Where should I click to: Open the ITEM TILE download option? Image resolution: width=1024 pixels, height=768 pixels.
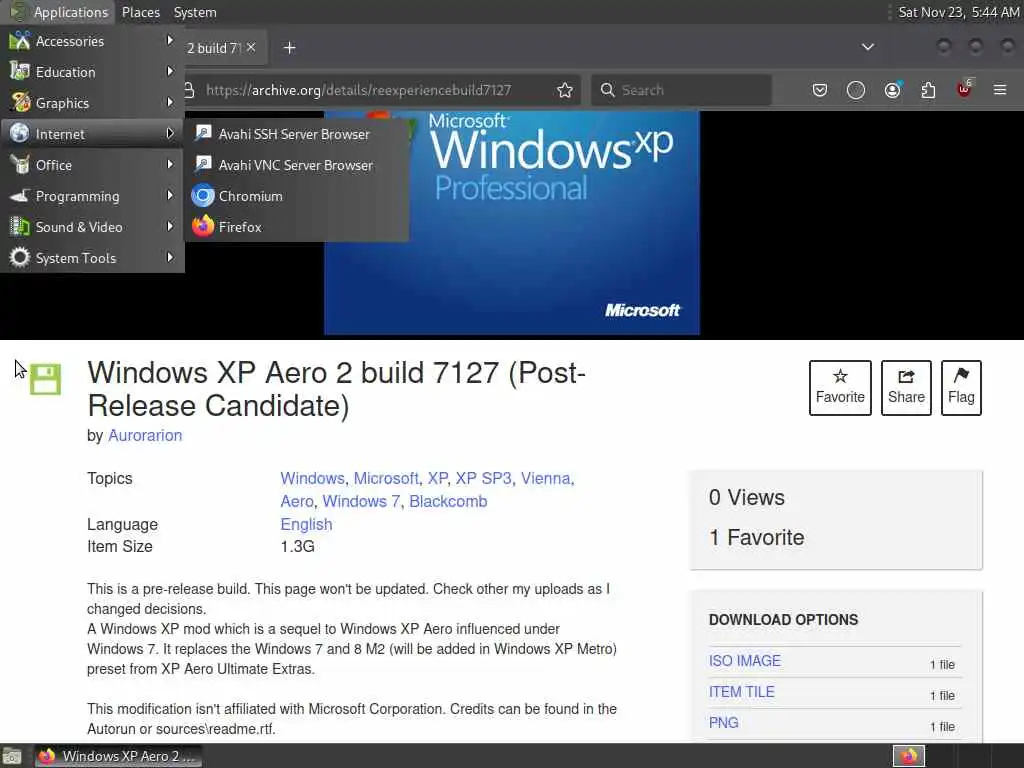click(741, 692)
